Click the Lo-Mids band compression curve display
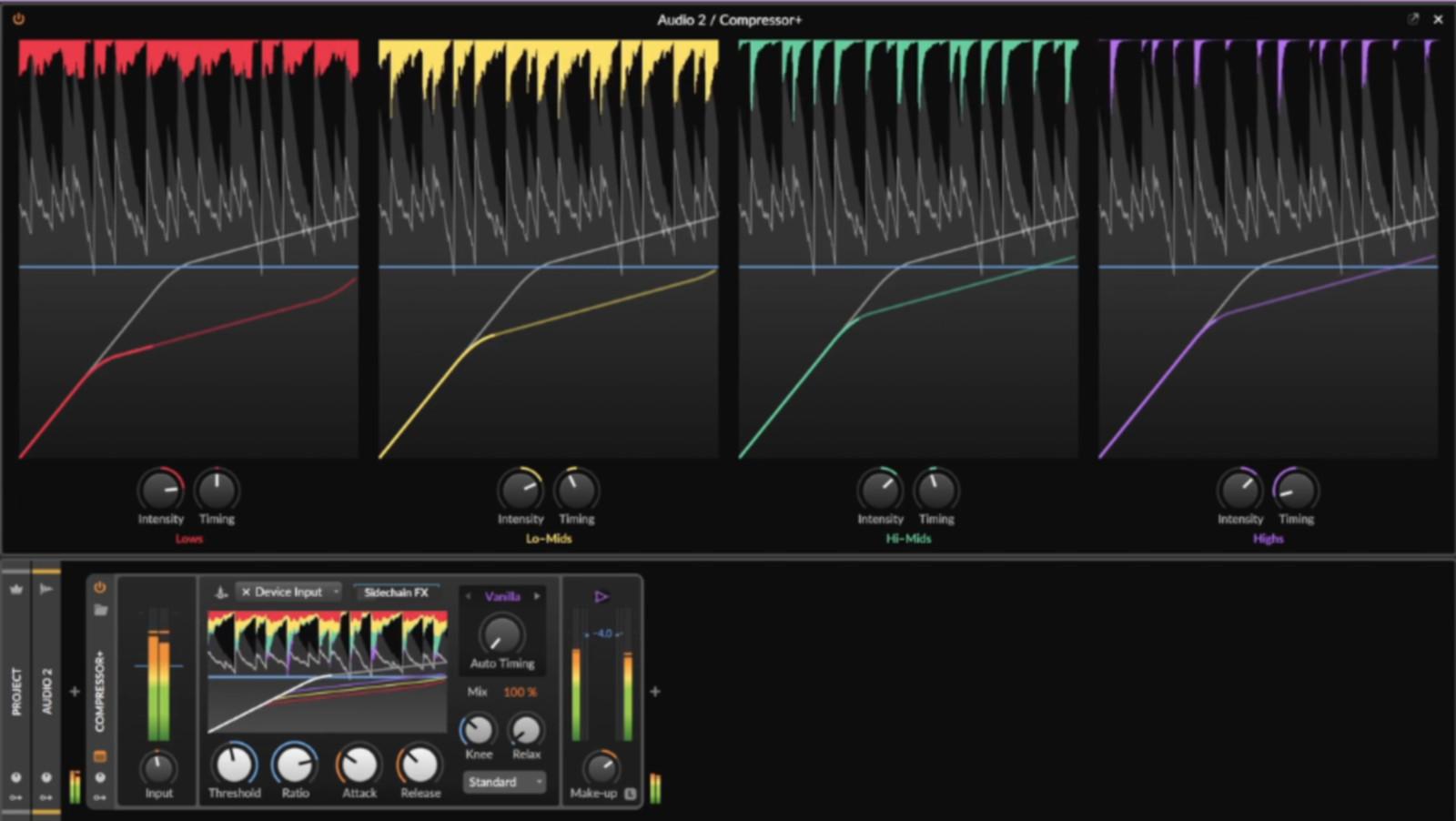The height and width of the screenshot is (821, 1456). click(549, 248)
